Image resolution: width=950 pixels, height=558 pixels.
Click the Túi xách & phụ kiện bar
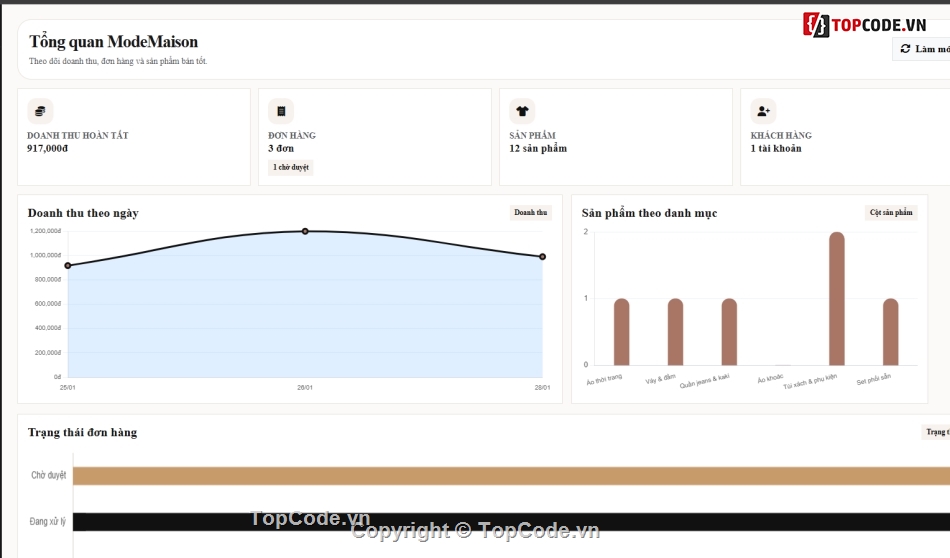pos(837,299)
